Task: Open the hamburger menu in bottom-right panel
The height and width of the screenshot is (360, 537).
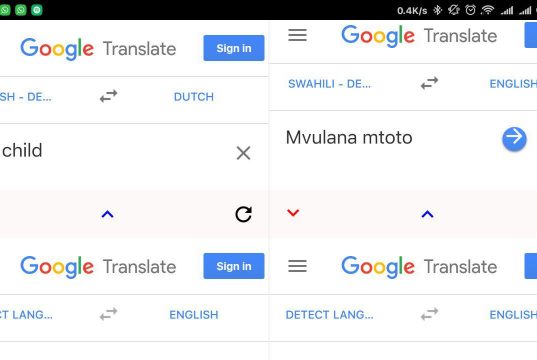Action: click(x=297, y=266)
